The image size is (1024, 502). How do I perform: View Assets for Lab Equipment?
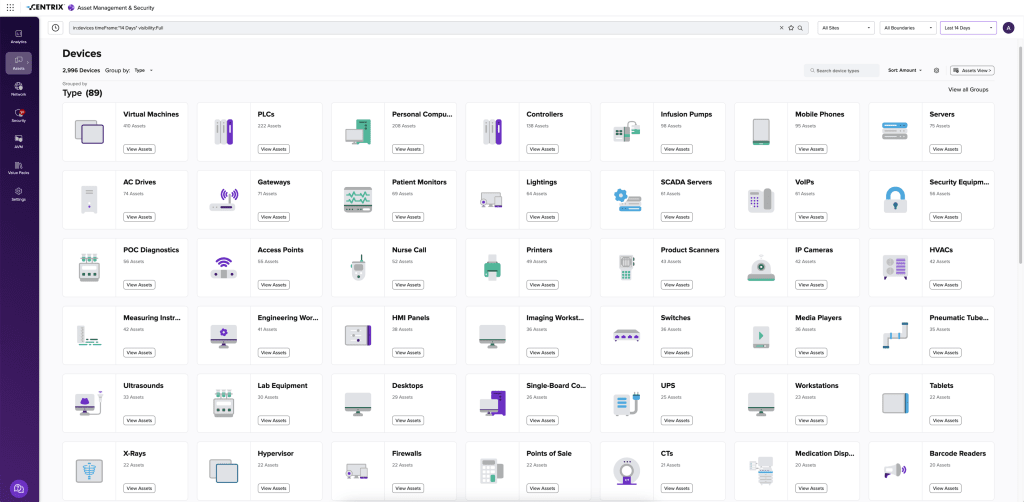pos(274,420)
